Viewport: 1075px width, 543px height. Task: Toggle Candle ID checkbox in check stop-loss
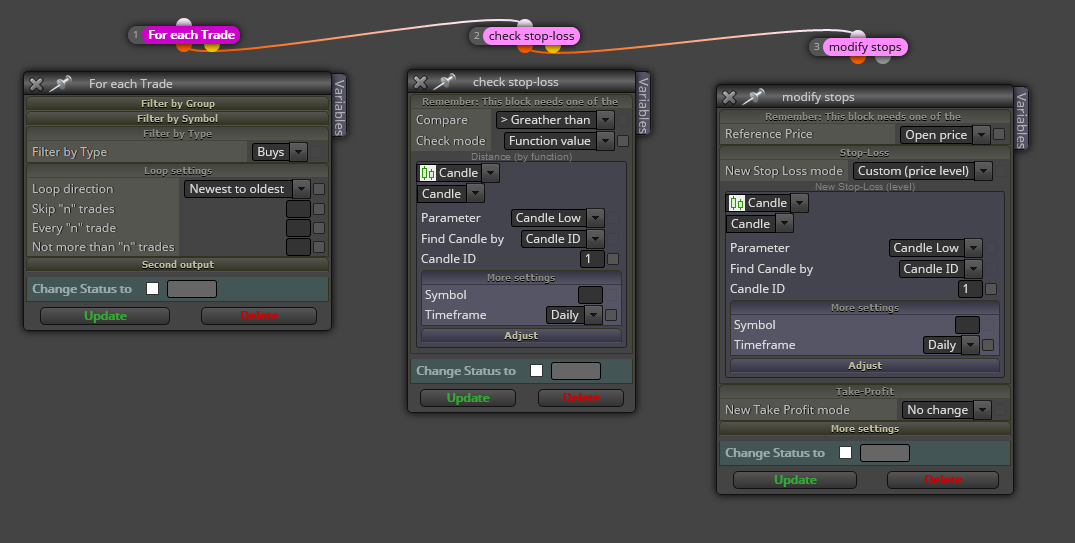[613, 259]
